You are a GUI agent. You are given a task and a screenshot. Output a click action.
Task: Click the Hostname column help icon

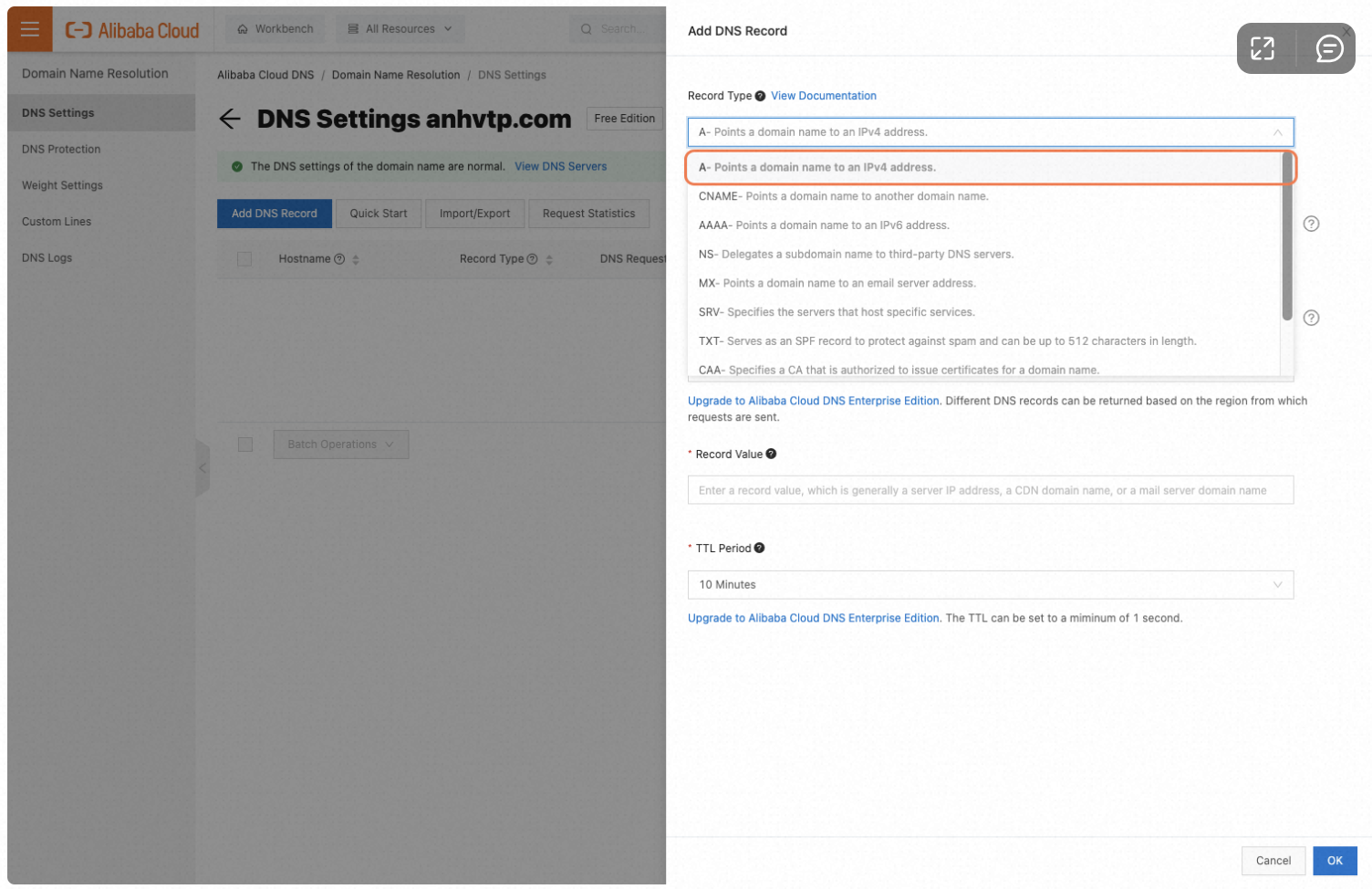click(339, 259)
